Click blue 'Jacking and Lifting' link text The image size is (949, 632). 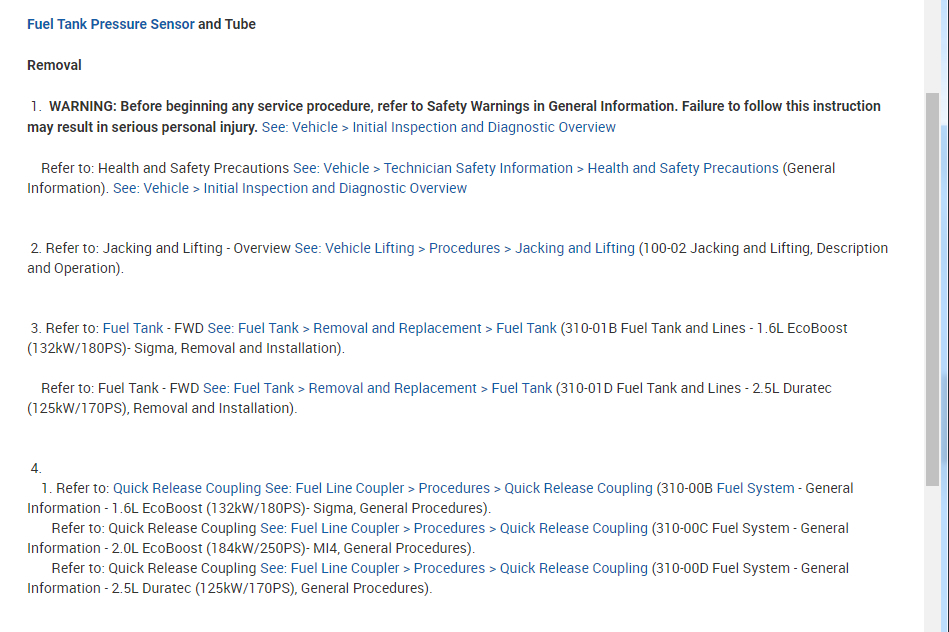point(575,248)
